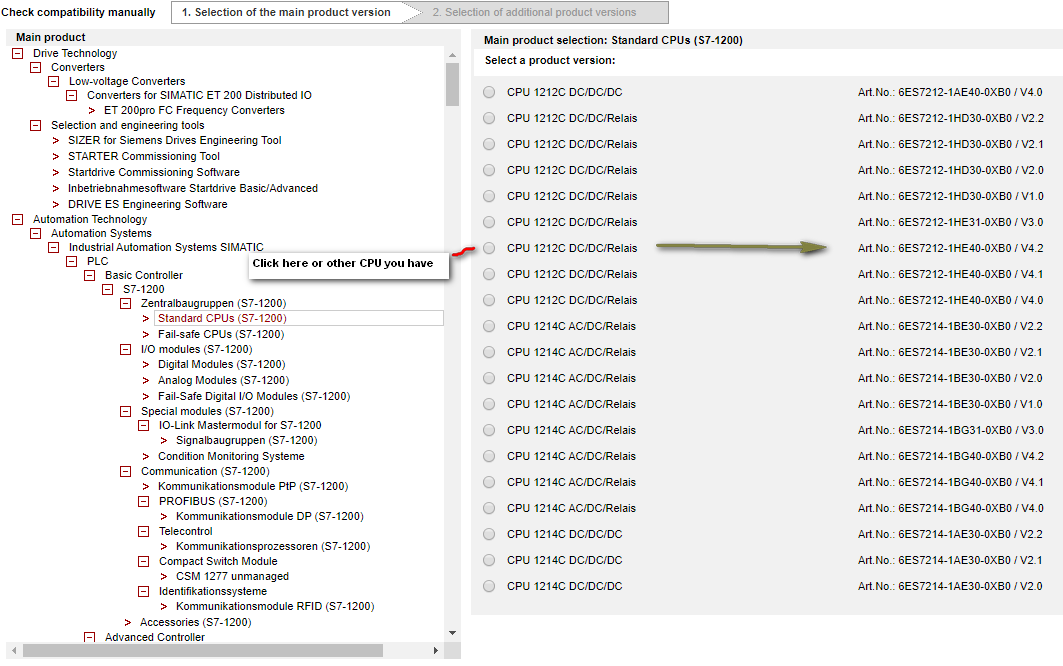Click arrow icon beside CSM 1277 unmanaged
The image size is (1063, 666).
[x=163, y=576]
